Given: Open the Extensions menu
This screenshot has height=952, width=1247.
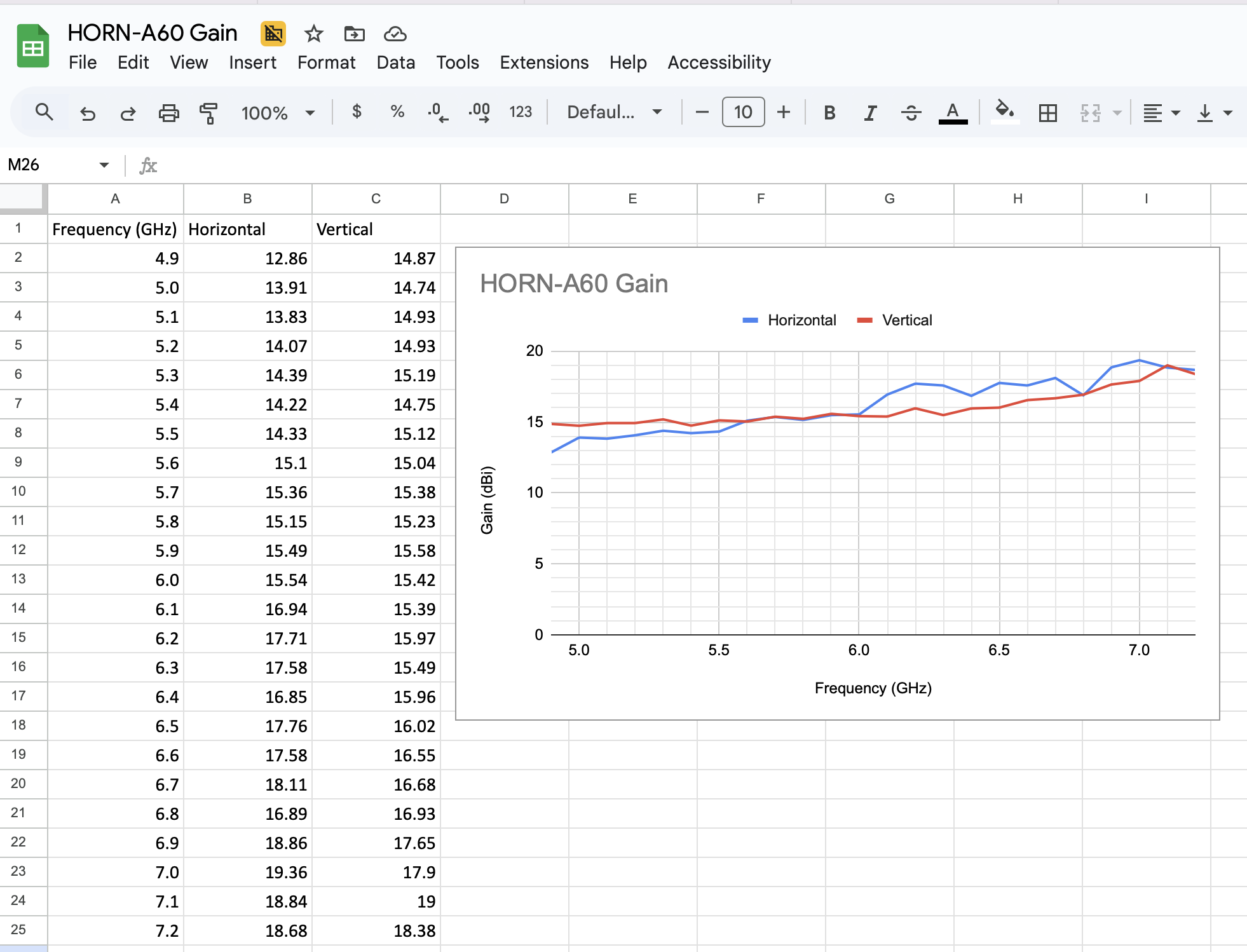Looking at the screenshot, I should 544,62.
